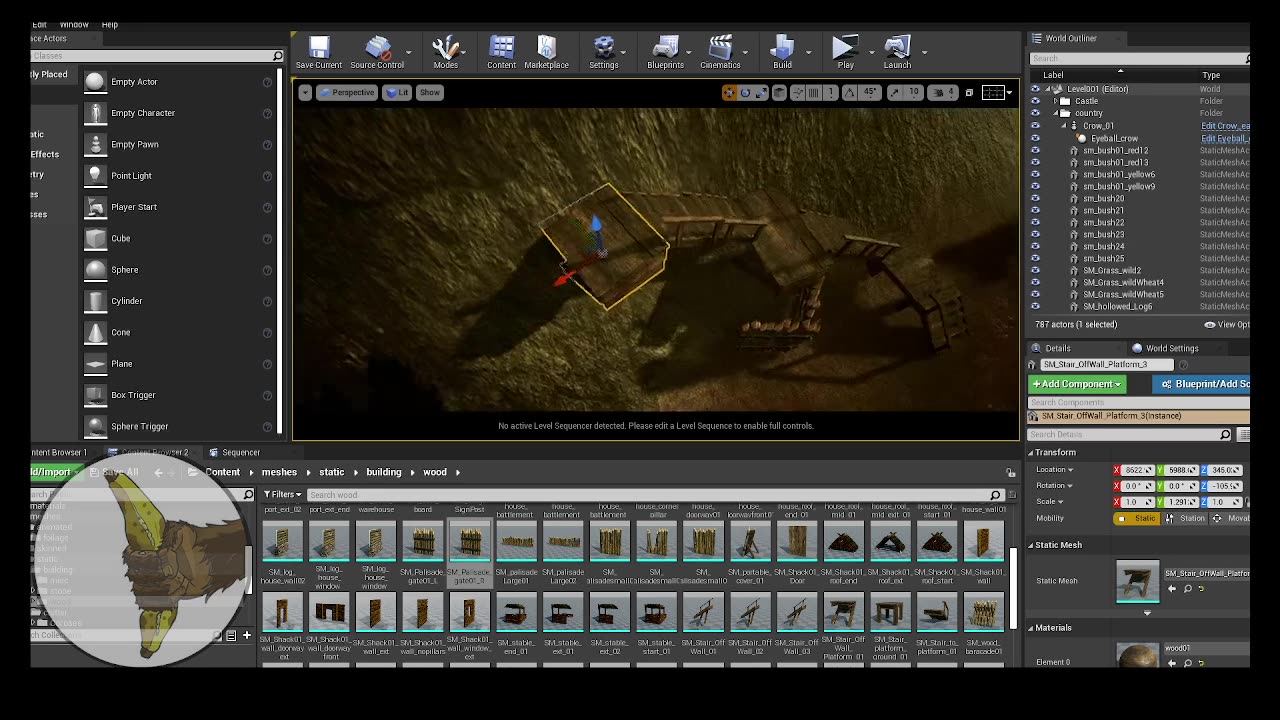This screenshot has width=1280, height=720.
Task: Click the Launch toolbar icon
Action: point(897,52)
